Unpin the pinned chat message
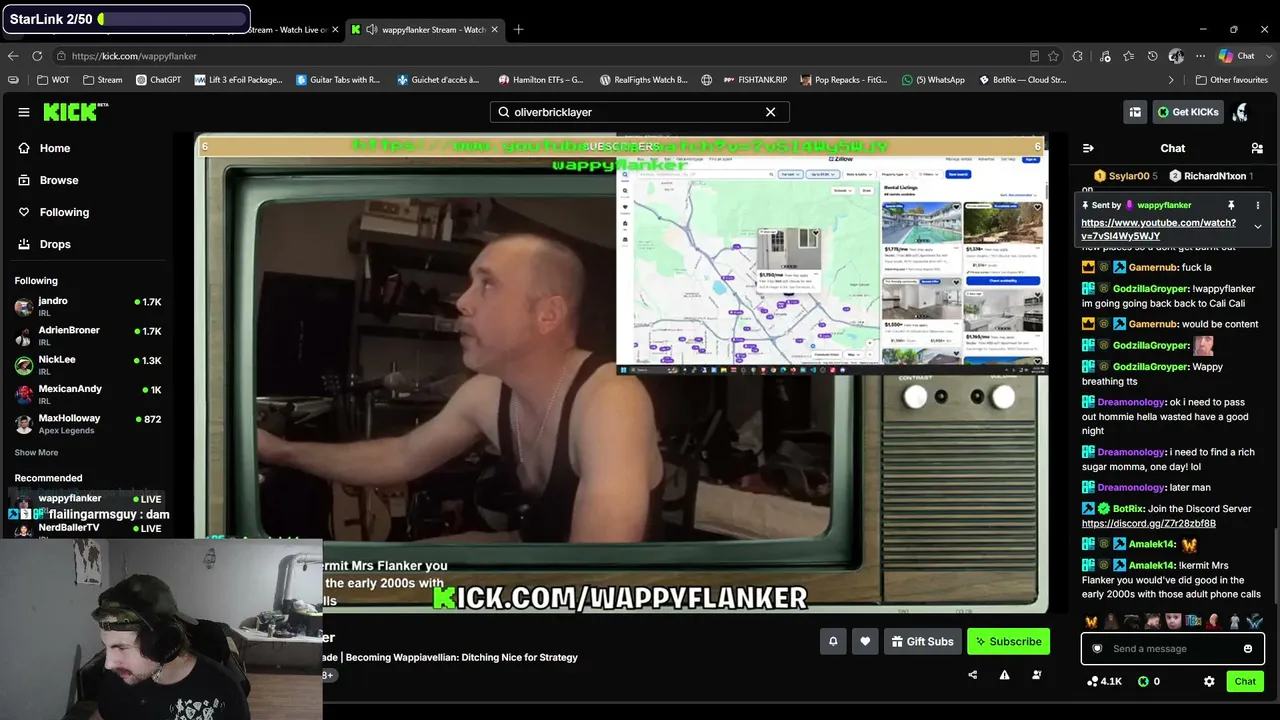Screen dimensions: 1280x720 [1231, 205]
